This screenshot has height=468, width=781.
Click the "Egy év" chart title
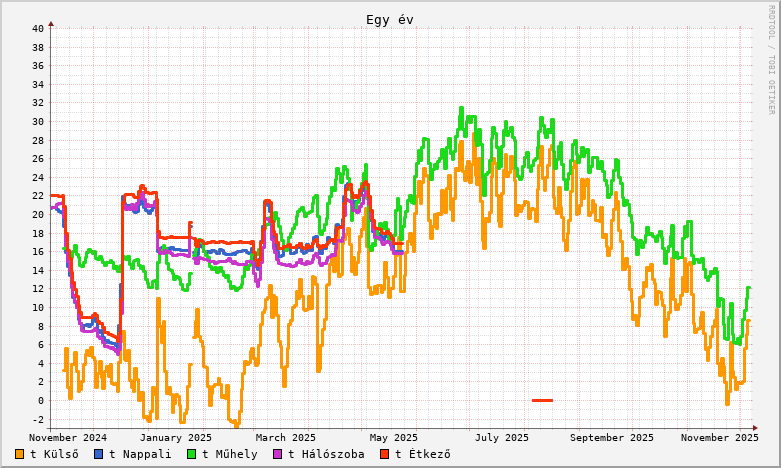click(389, 20)
